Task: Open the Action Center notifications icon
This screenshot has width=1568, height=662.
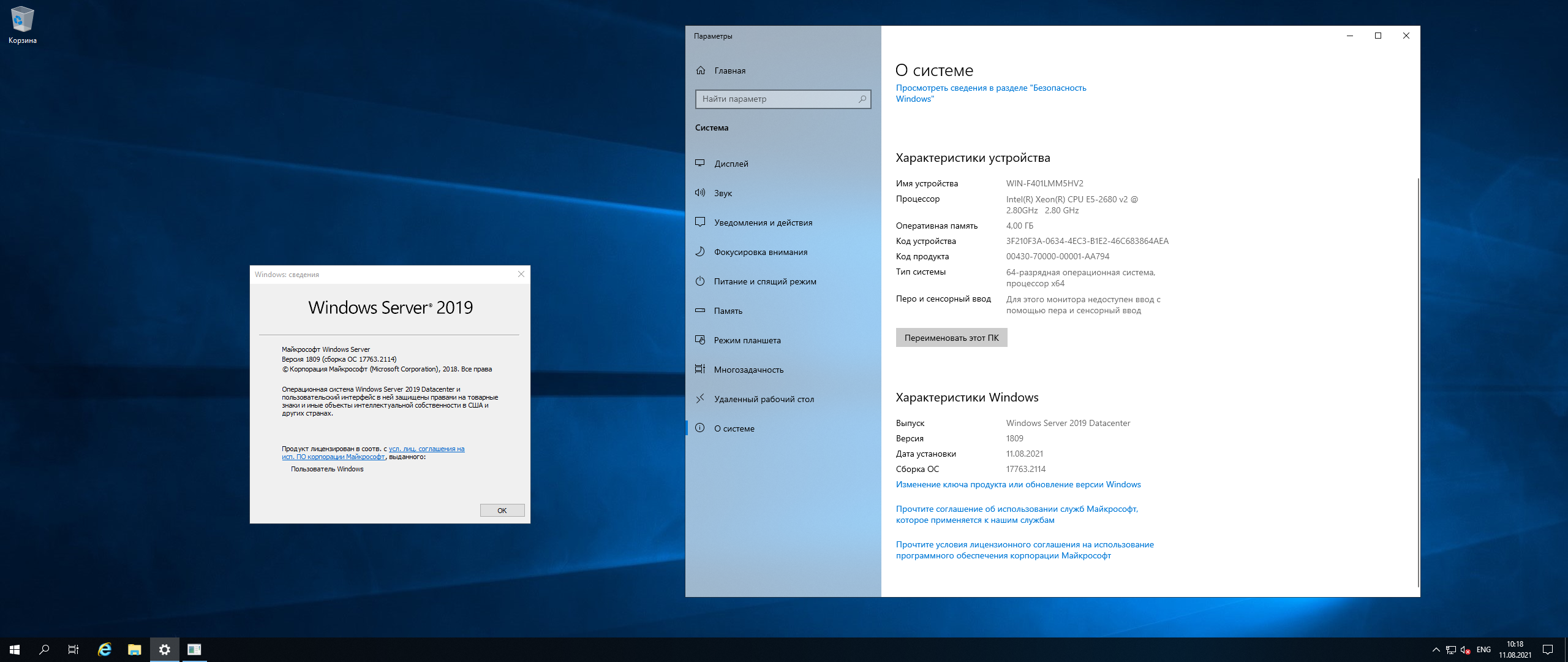Action: (1548, 650)
